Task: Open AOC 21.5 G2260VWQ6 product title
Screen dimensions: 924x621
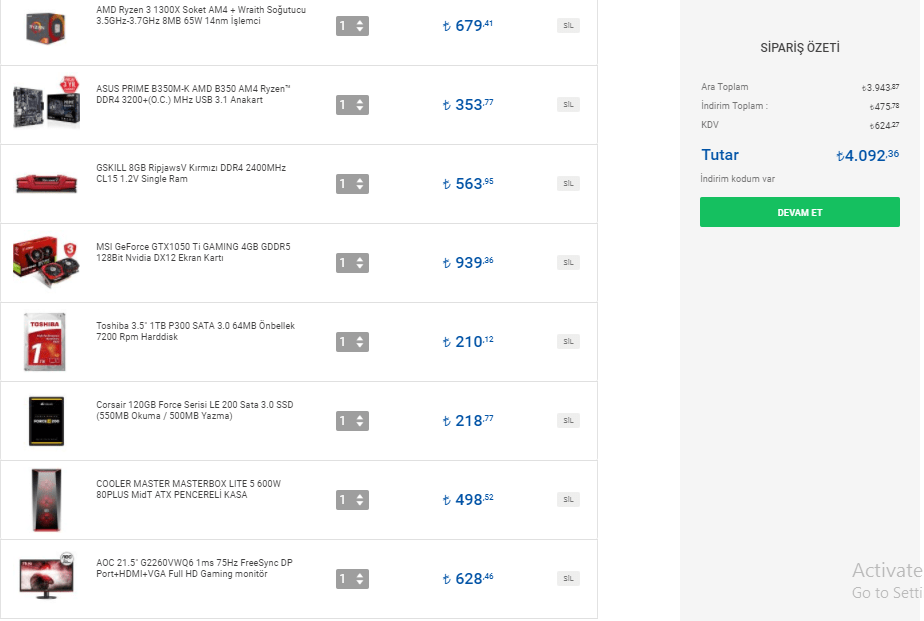Action: 194,568
